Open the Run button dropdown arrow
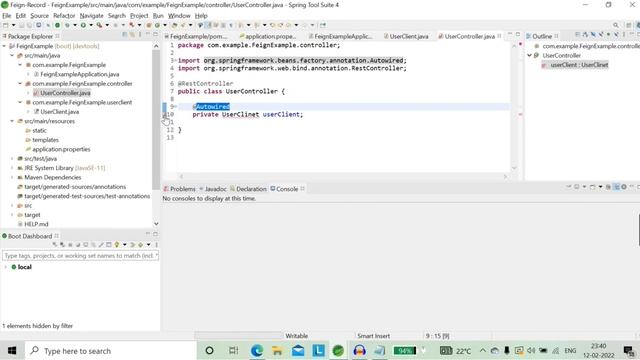This screenshot has width=640, height=360. tap(91, 25)
